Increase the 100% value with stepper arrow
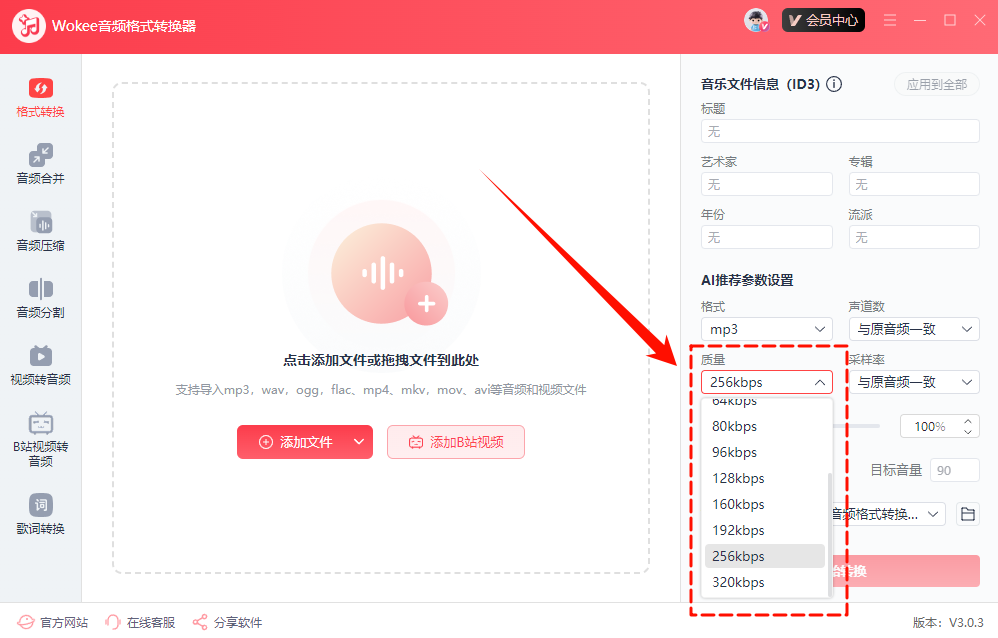998x638 pixels. [967, 421]
